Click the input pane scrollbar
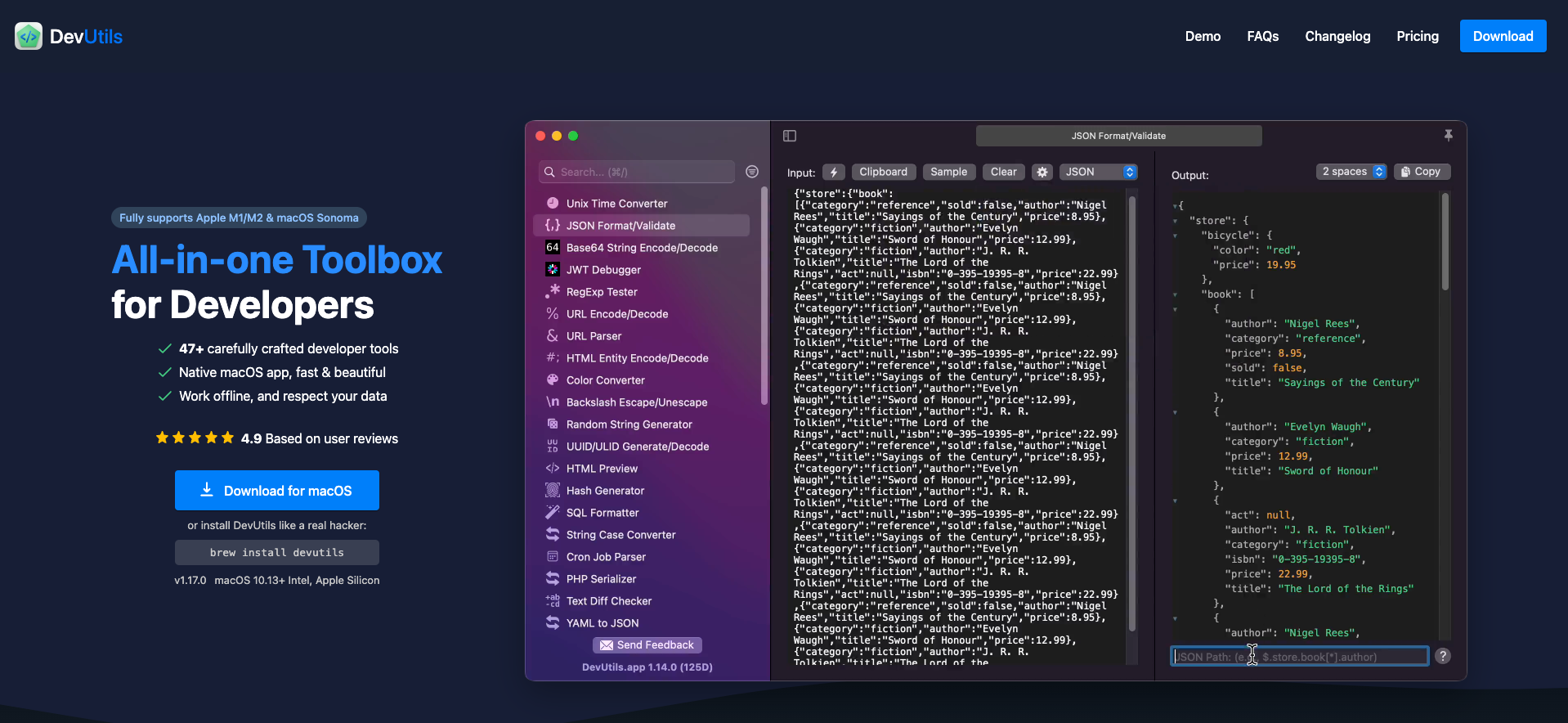Viewport: 1568px width, 723px height. click(x=1132, y=413)
